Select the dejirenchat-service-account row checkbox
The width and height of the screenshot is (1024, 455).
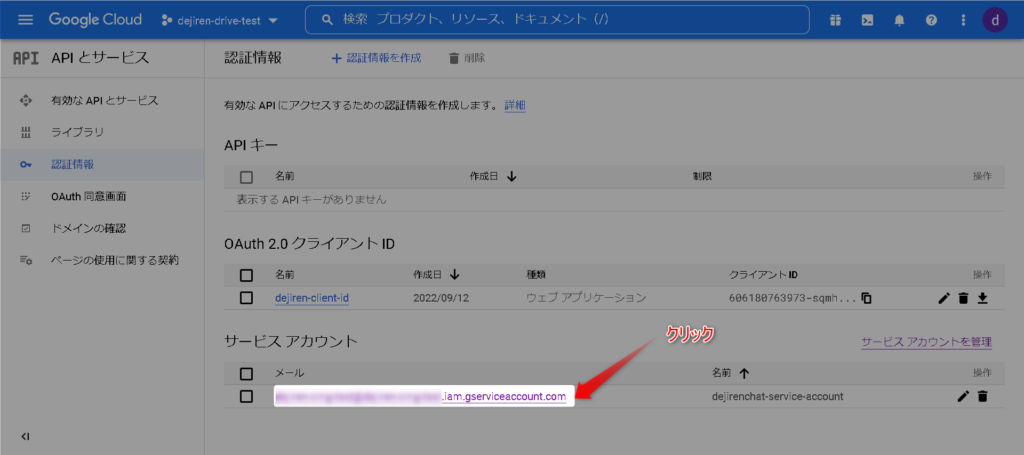click(x=246, y=396)
